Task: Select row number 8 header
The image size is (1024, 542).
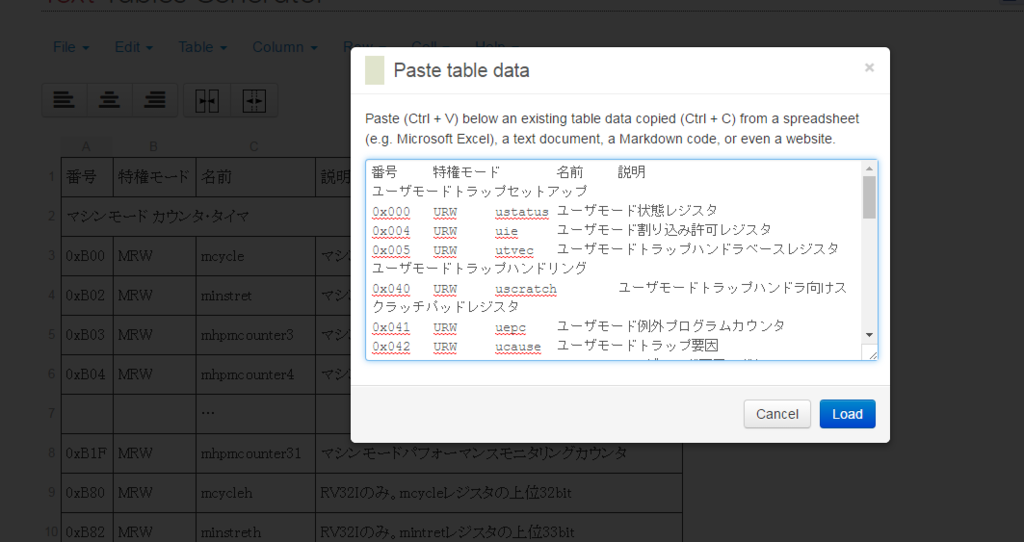Action: 52,453
